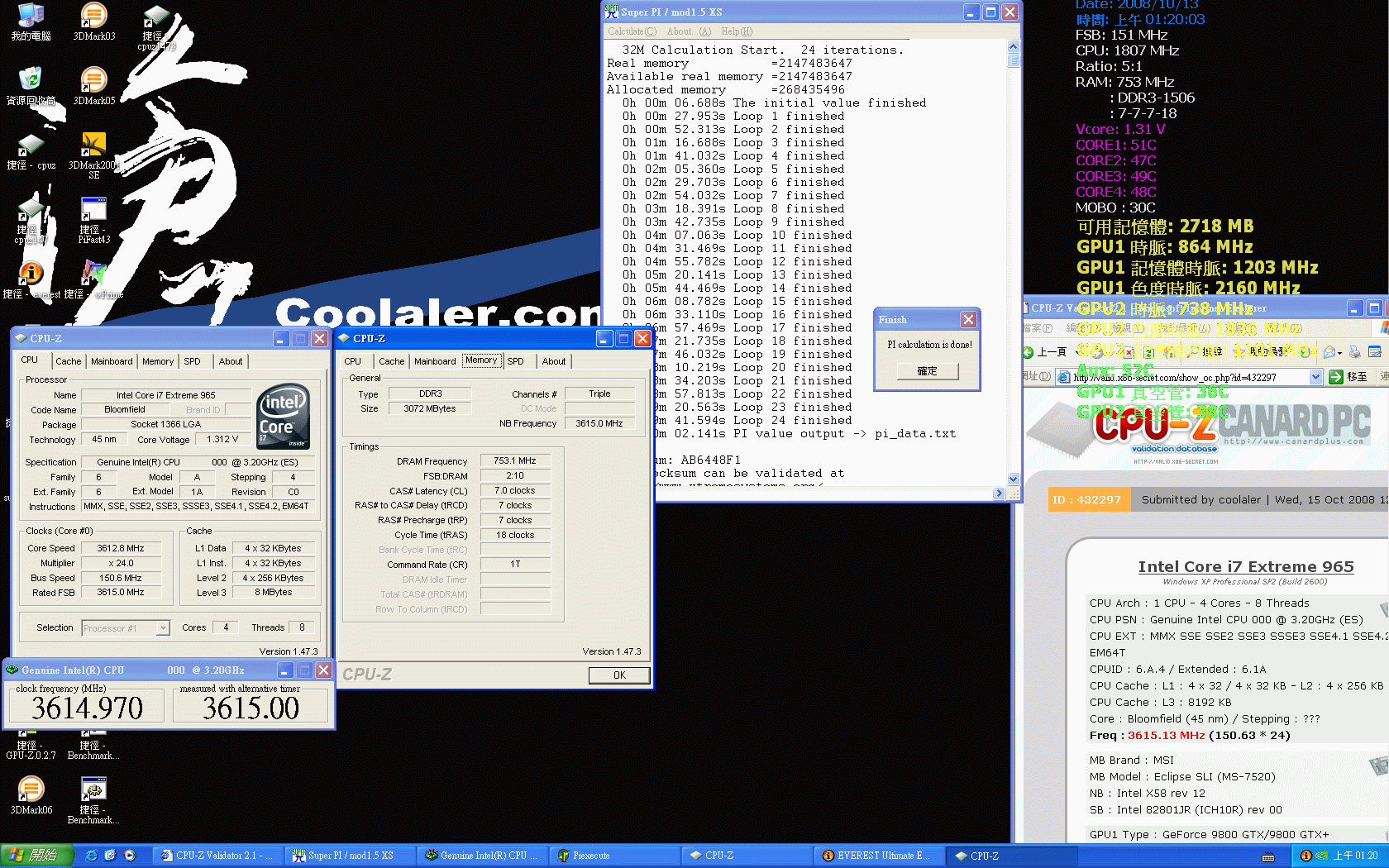Click the NB Frequency 3615.0 MHz value

(x=599, y=423)
